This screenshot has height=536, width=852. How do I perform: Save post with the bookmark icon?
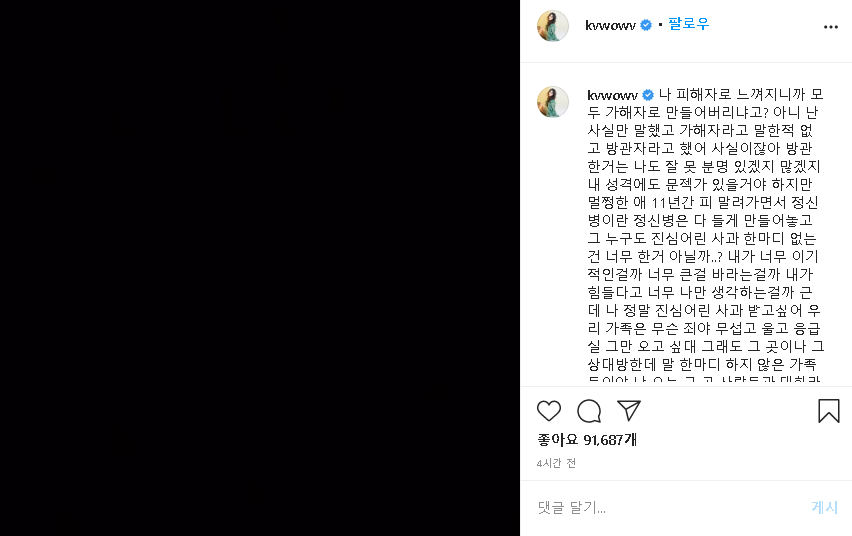coord(829,410)
